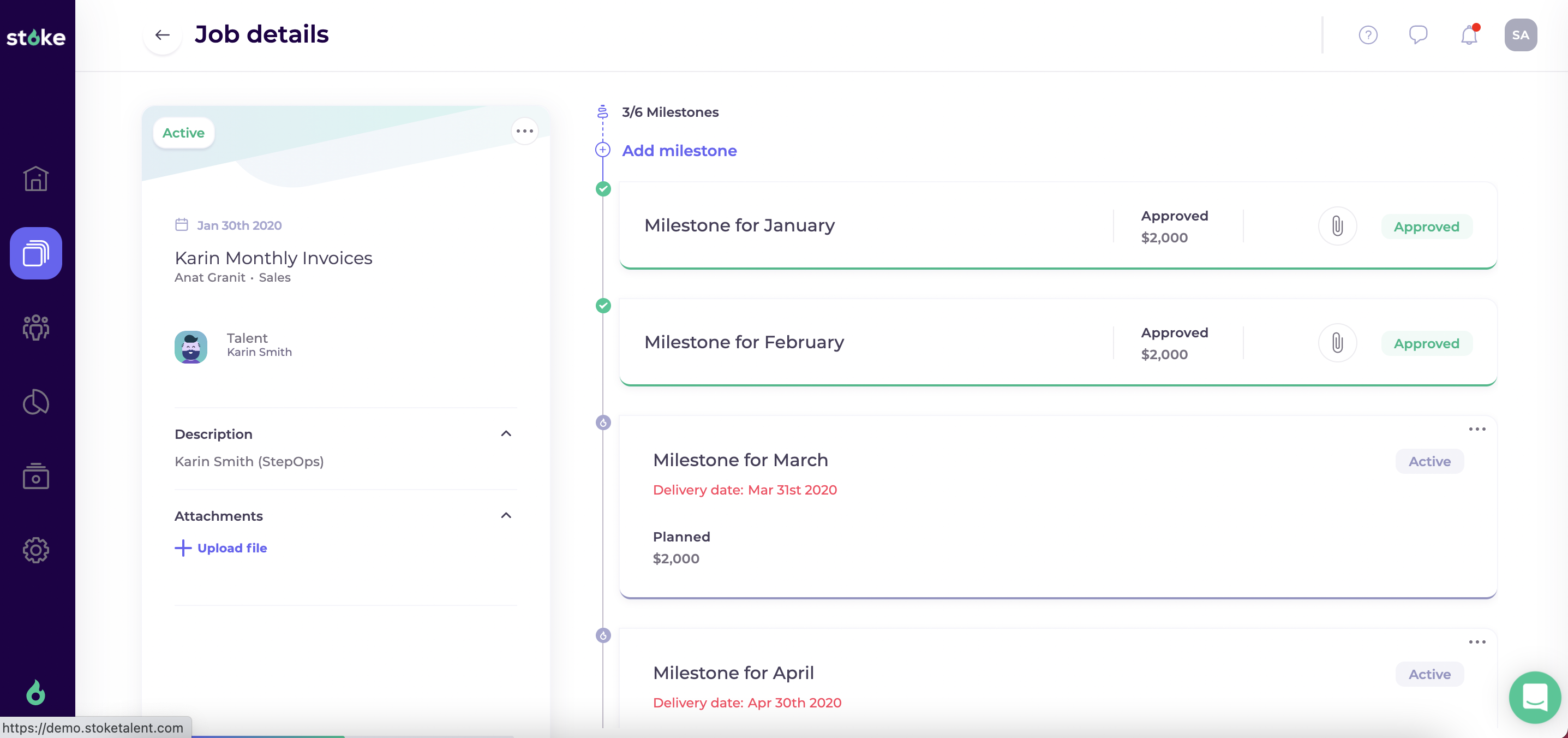Open the April milestone options menu
Viewport: 1568px width, 738px height.
[1477, 642]
